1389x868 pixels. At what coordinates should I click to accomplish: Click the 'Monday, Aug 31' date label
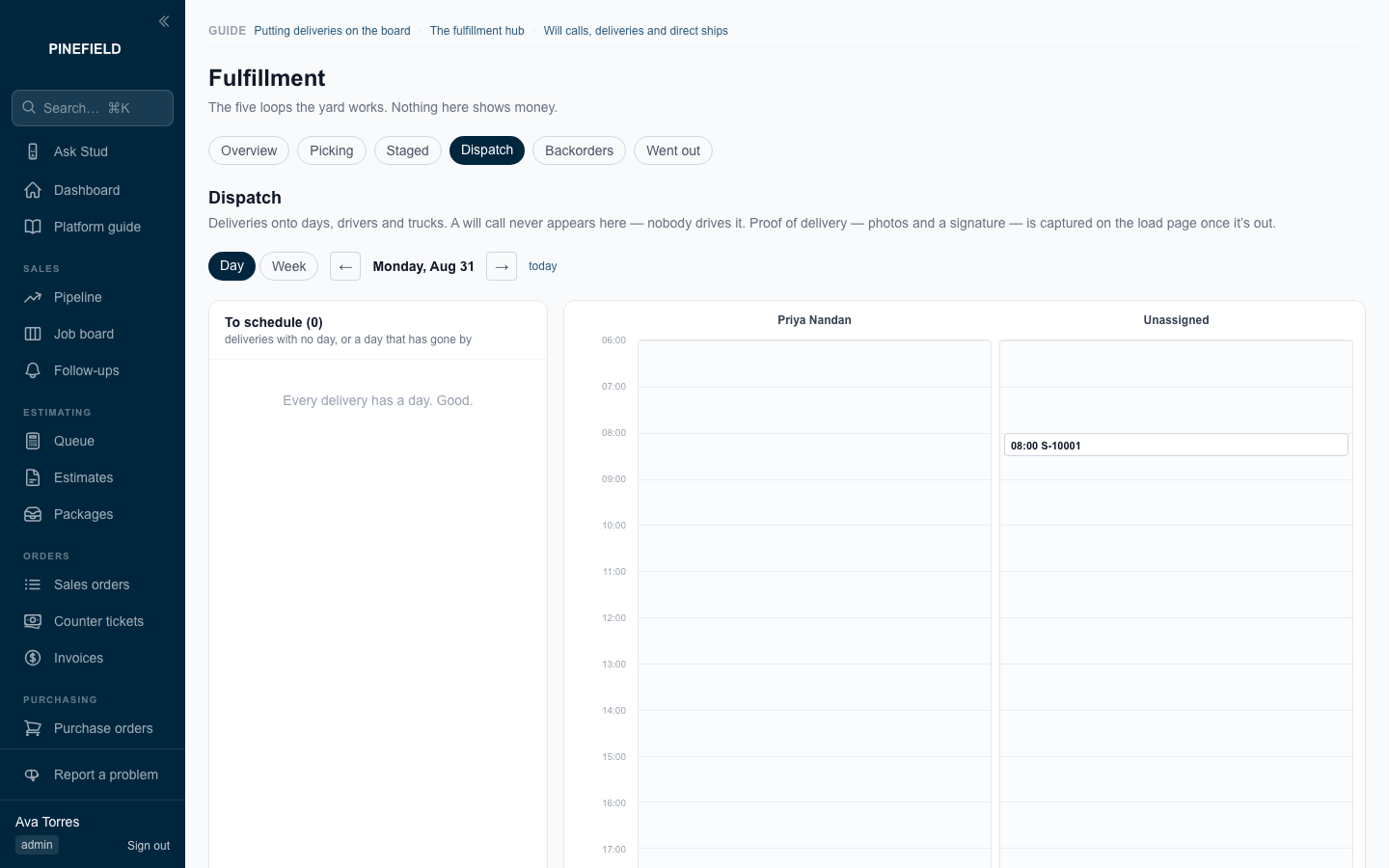tap(423, 266)
